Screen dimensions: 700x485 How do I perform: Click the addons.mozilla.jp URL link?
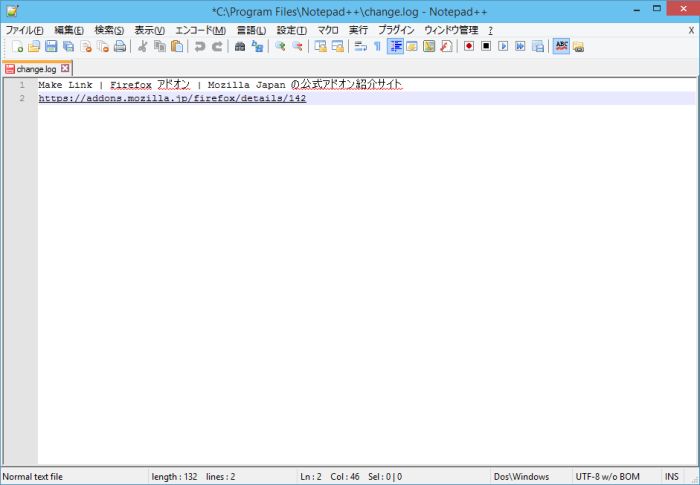172,98
